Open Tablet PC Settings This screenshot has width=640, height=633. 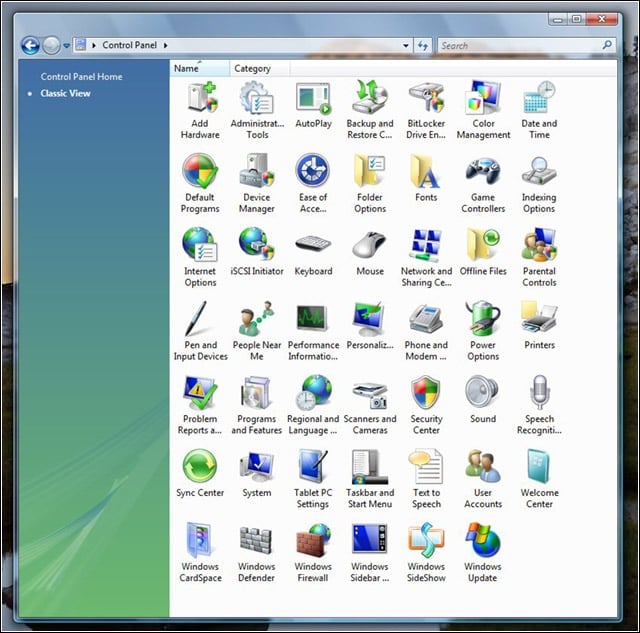[x=313, y=479]
